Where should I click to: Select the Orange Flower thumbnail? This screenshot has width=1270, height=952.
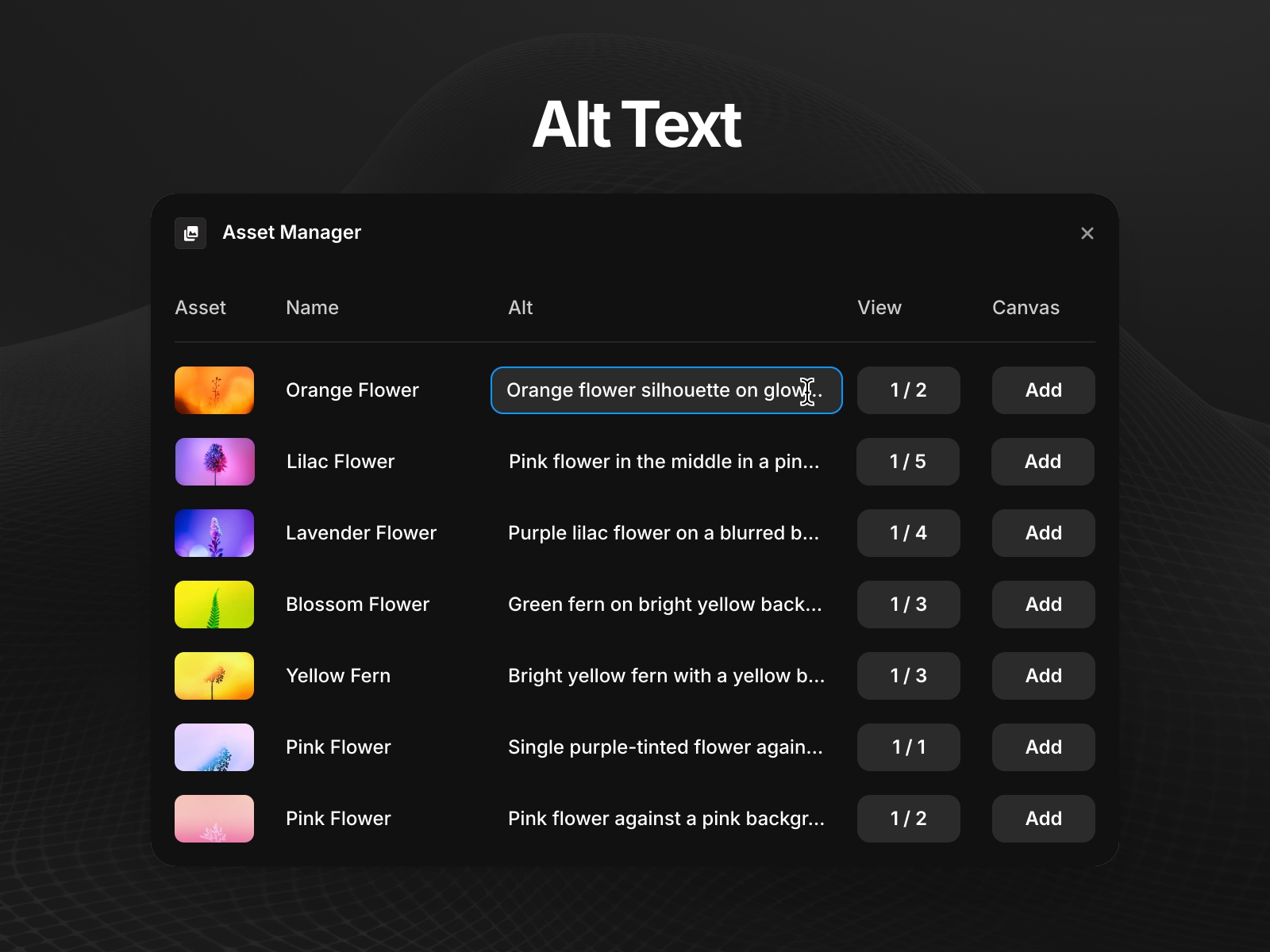[x=214, y=390]
